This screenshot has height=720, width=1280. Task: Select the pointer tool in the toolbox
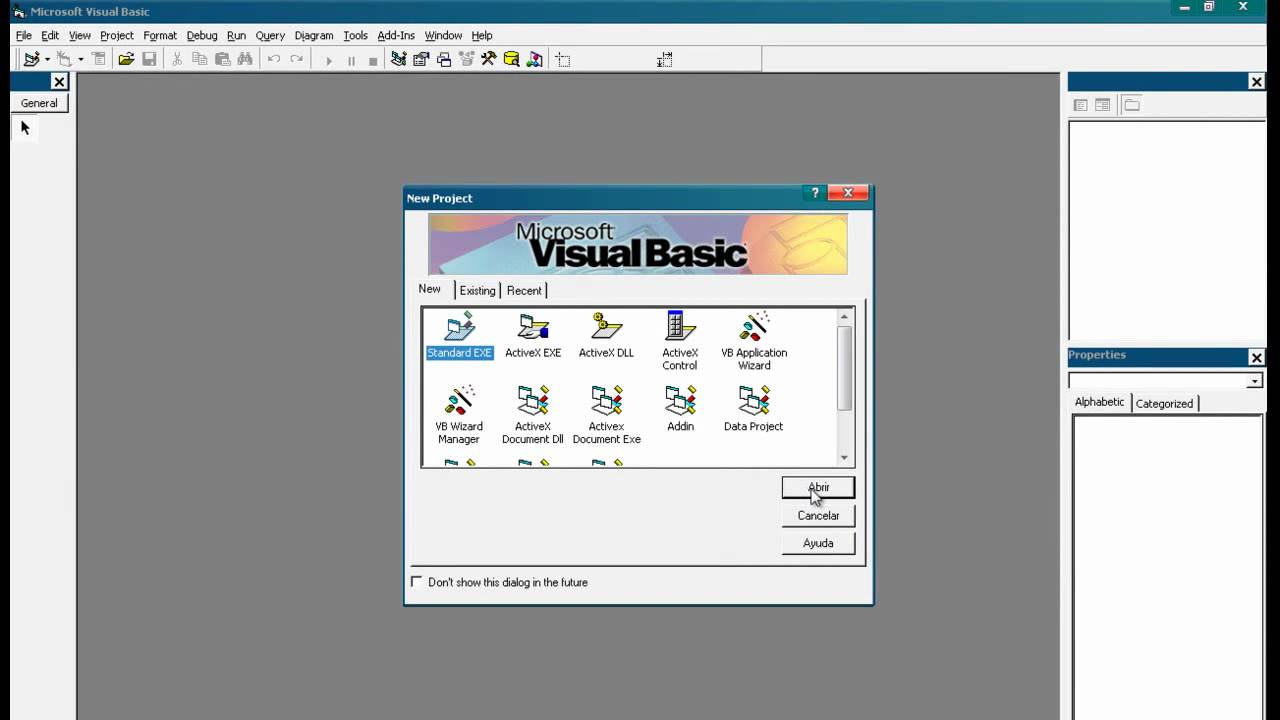tap(25, 128)
